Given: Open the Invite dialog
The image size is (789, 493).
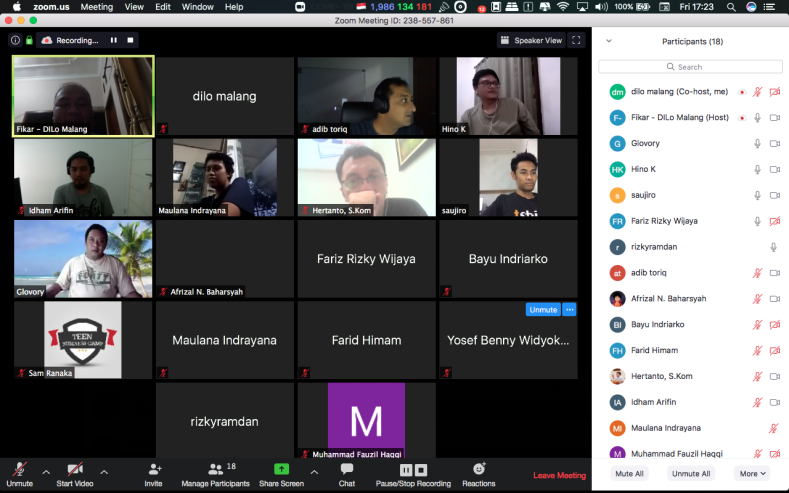Looking at the screenshot, I should [x=153, y=474].
